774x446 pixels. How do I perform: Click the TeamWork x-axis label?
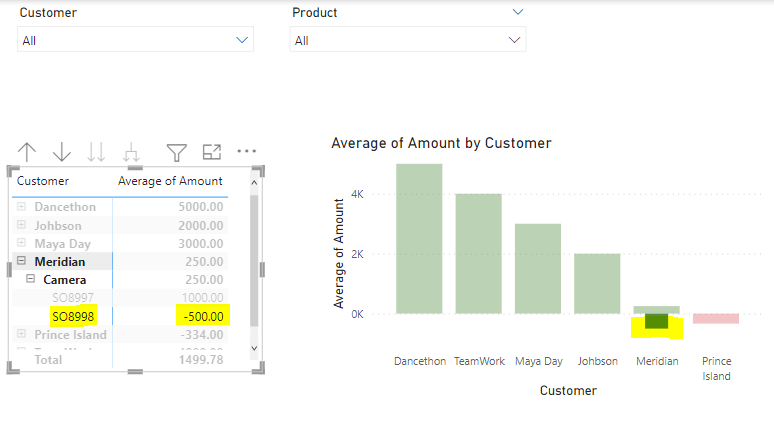click(479, 361)
